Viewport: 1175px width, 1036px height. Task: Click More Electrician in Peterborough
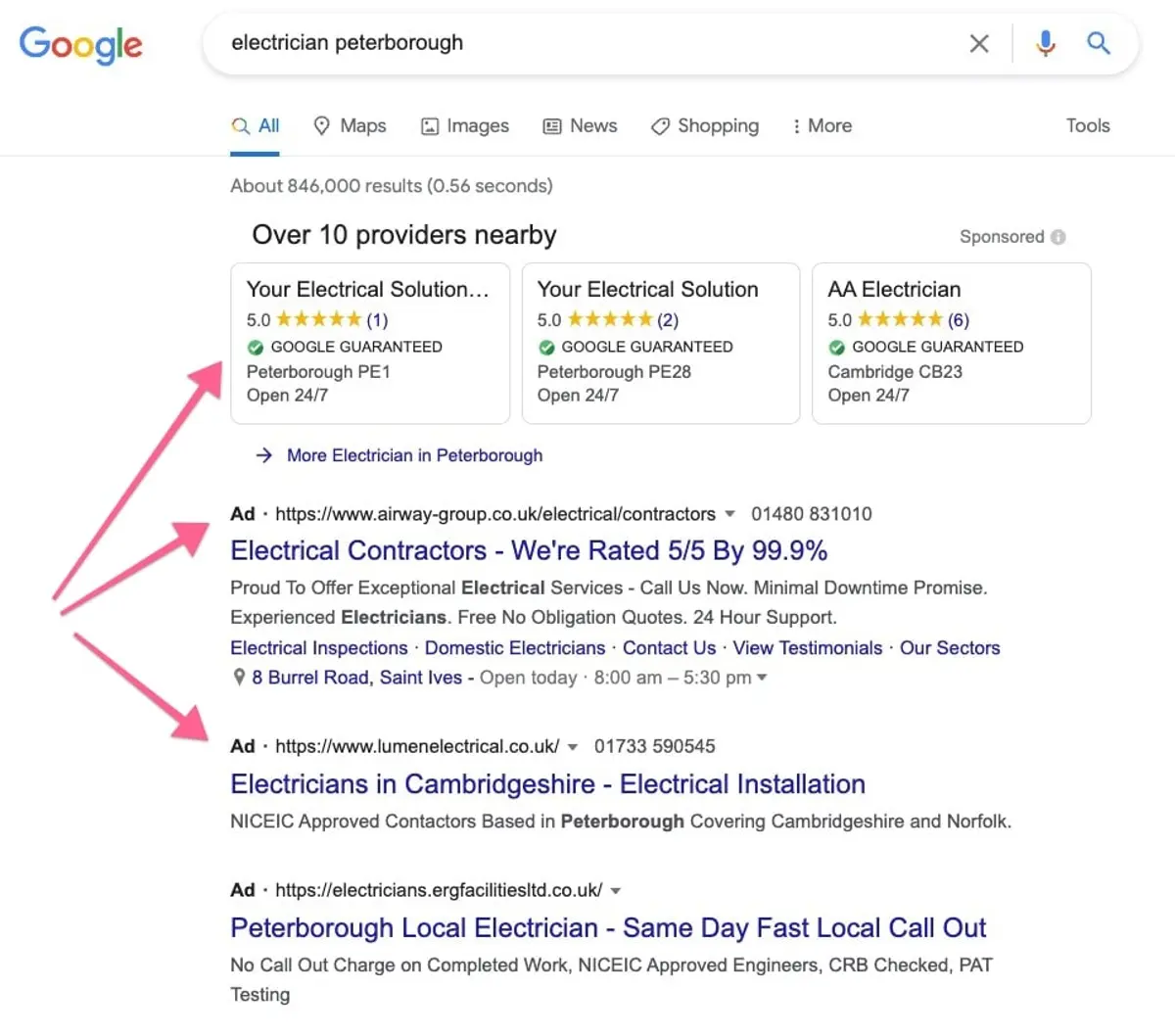414,455
